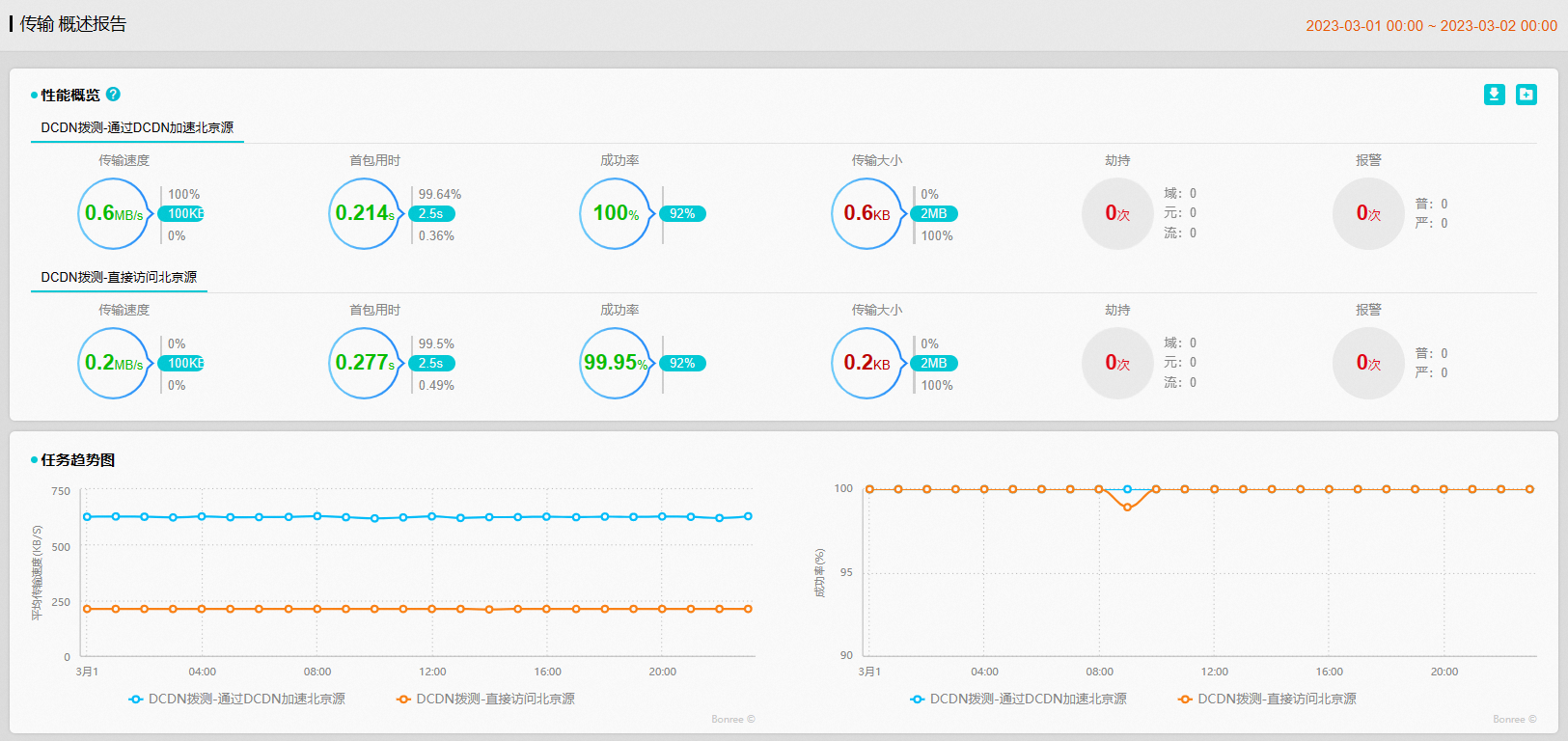This screenshot has height=741, width=1568.
Task: Toggle 直接访问北京源 legend in the success-rate chart
Action: tap(1268, 699)
